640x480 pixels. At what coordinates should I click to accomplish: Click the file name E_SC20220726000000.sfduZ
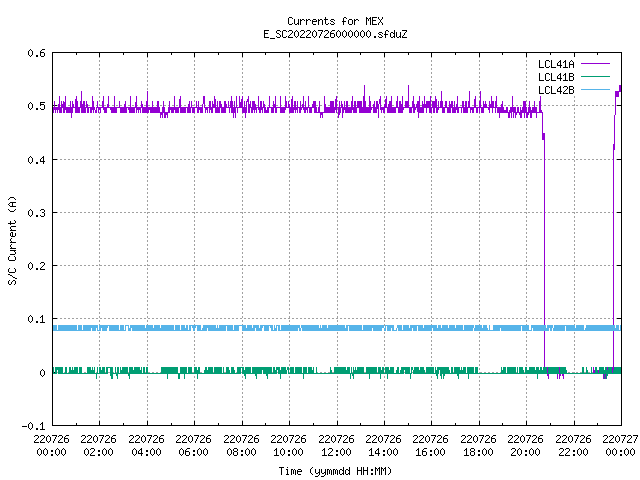(335, 34)
